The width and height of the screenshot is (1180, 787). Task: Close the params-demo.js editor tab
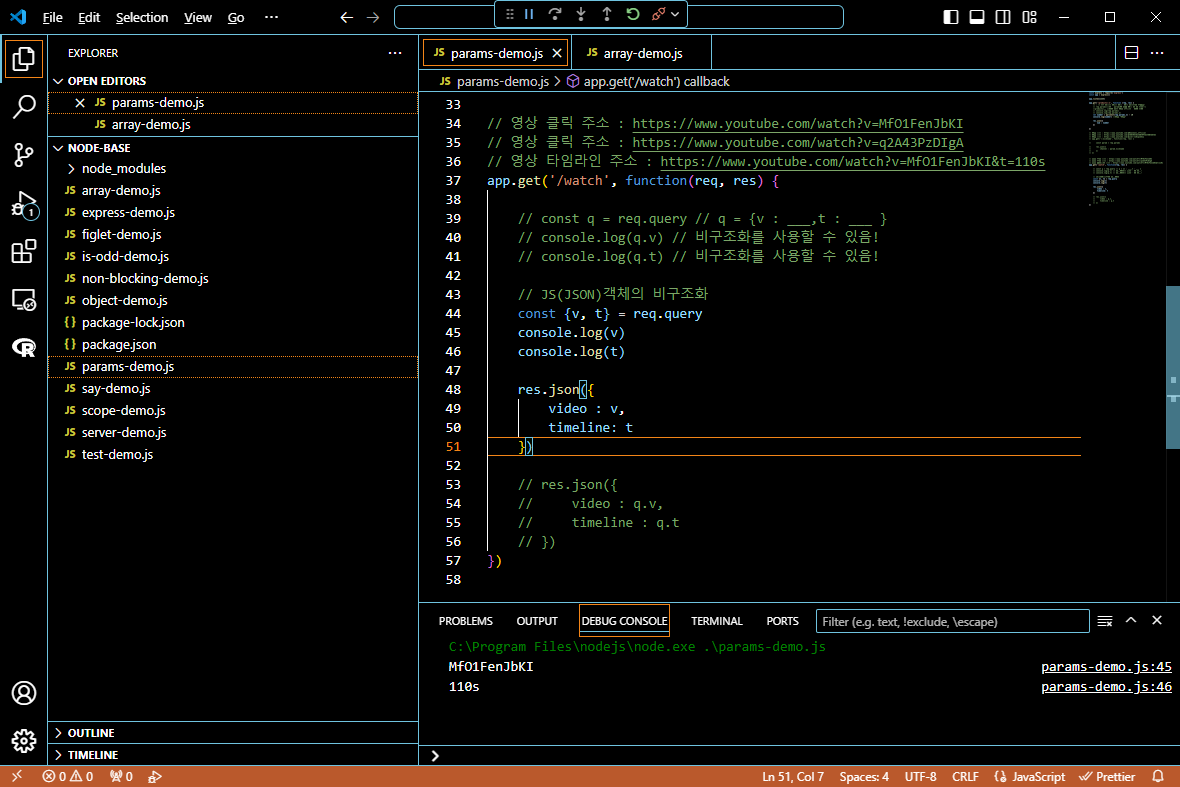557,53
